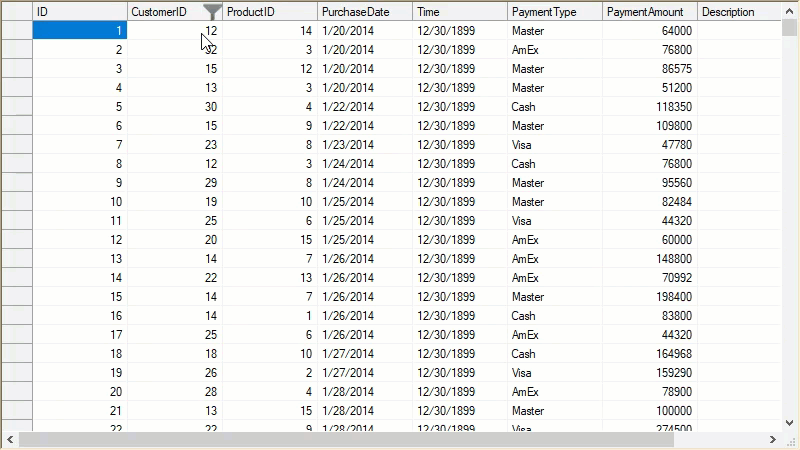
Task: Click the horizontal scrollbar right arrow
Action: pos(772,440)
